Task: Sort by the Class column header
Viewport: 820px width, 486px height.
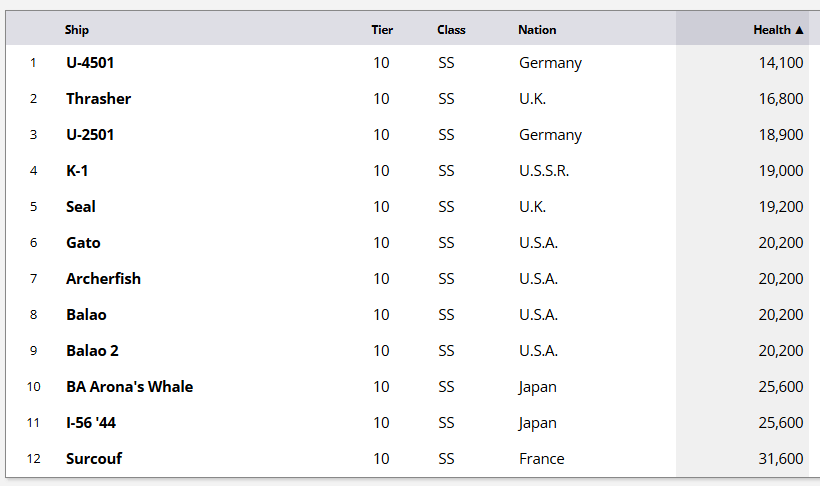Action: pyautogui.click(x=451, y=30)
